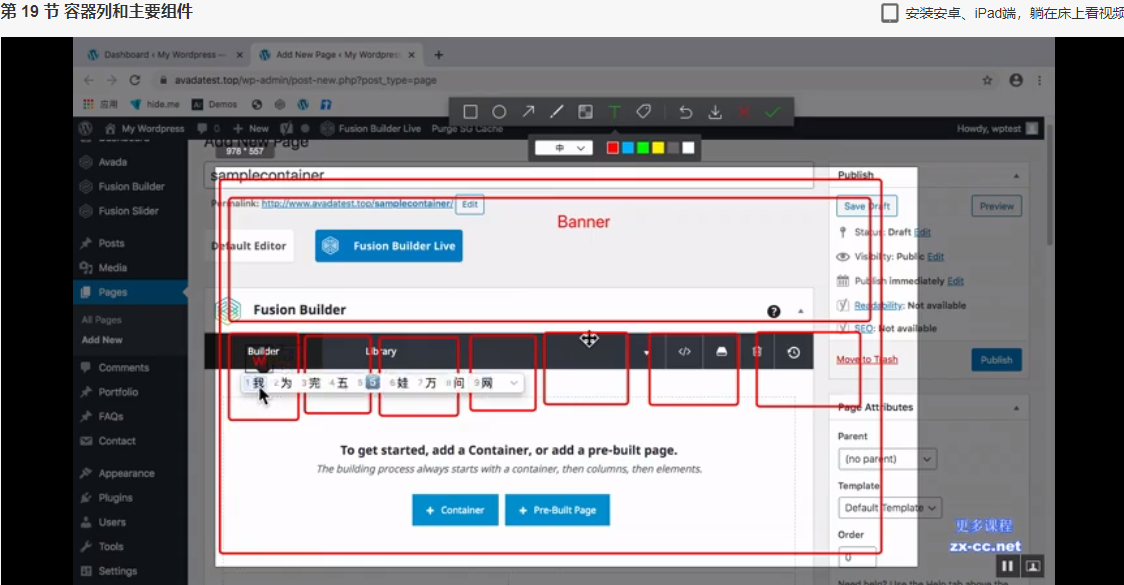Screen dimensions: 1124x585
Task: Pick the straight line drawing tool
Action: coord(557,112)
